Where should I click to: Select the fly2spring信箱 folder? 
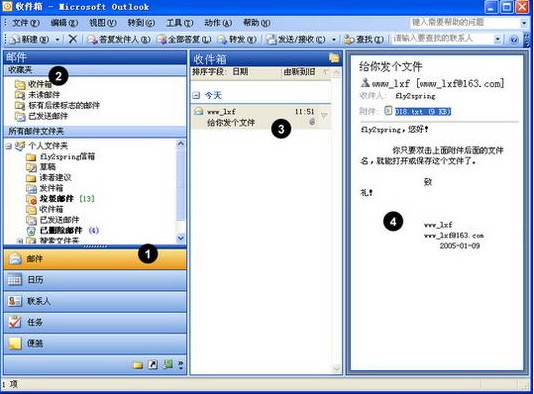pos(61,156)
